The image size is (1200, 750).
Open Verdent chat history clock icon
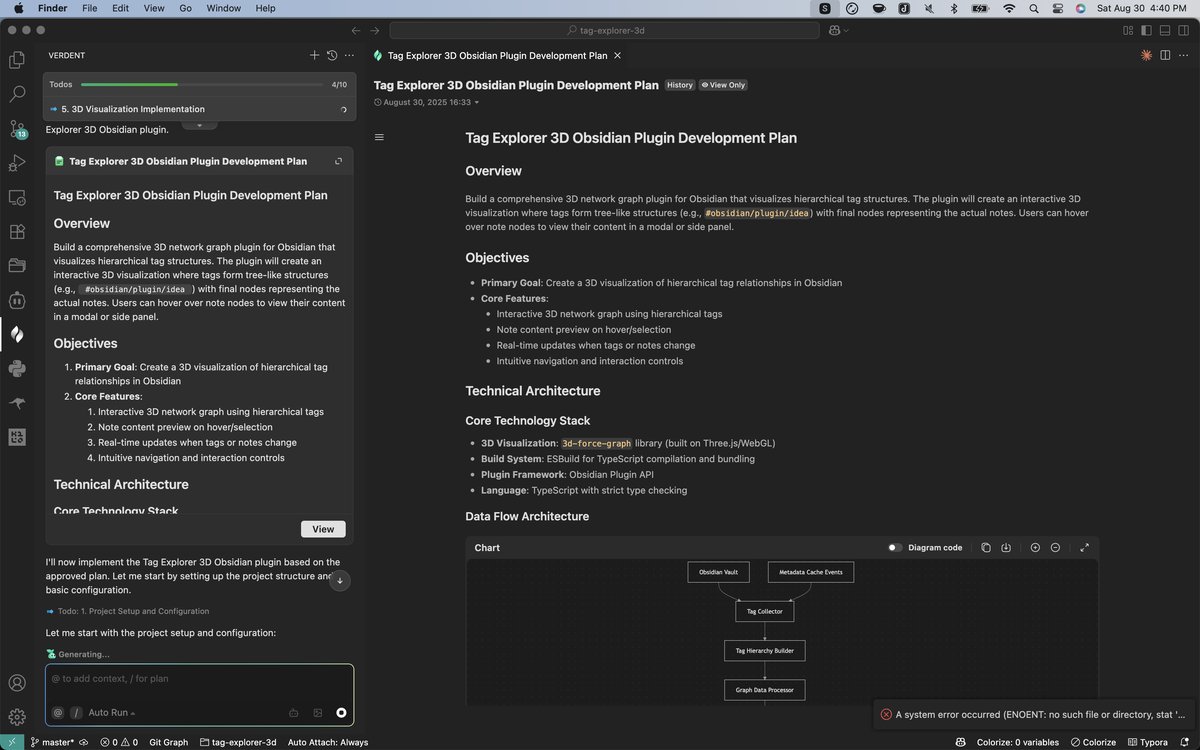332,56
